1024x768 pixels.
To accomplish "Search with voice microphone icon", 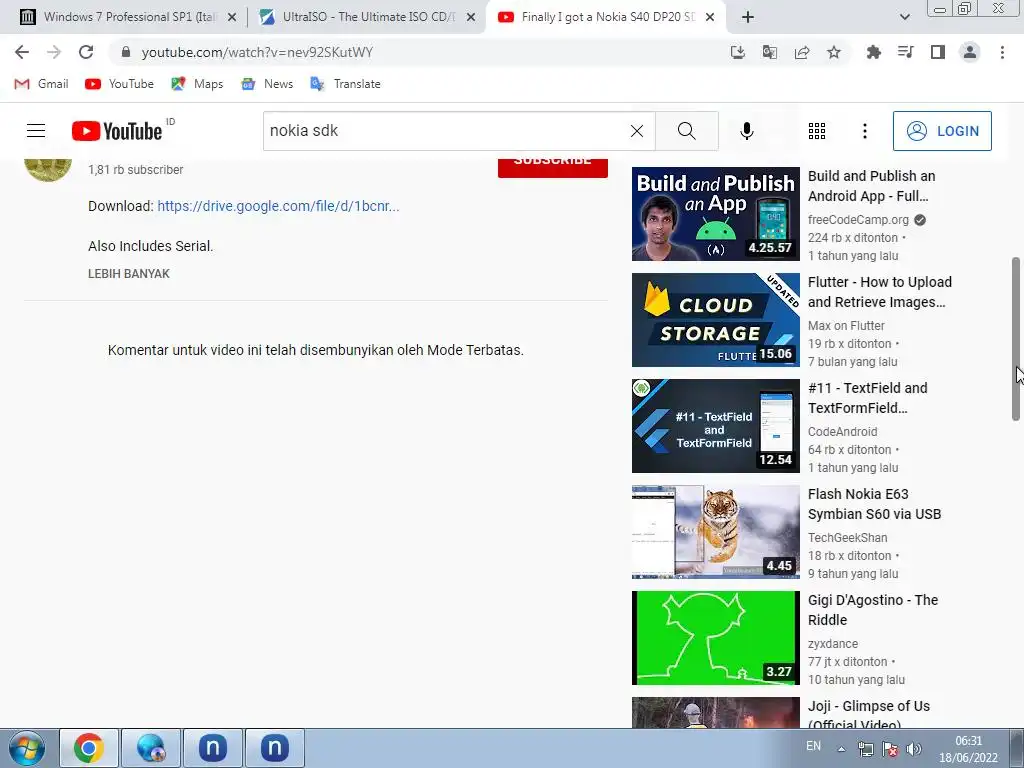I will [747, 131].
